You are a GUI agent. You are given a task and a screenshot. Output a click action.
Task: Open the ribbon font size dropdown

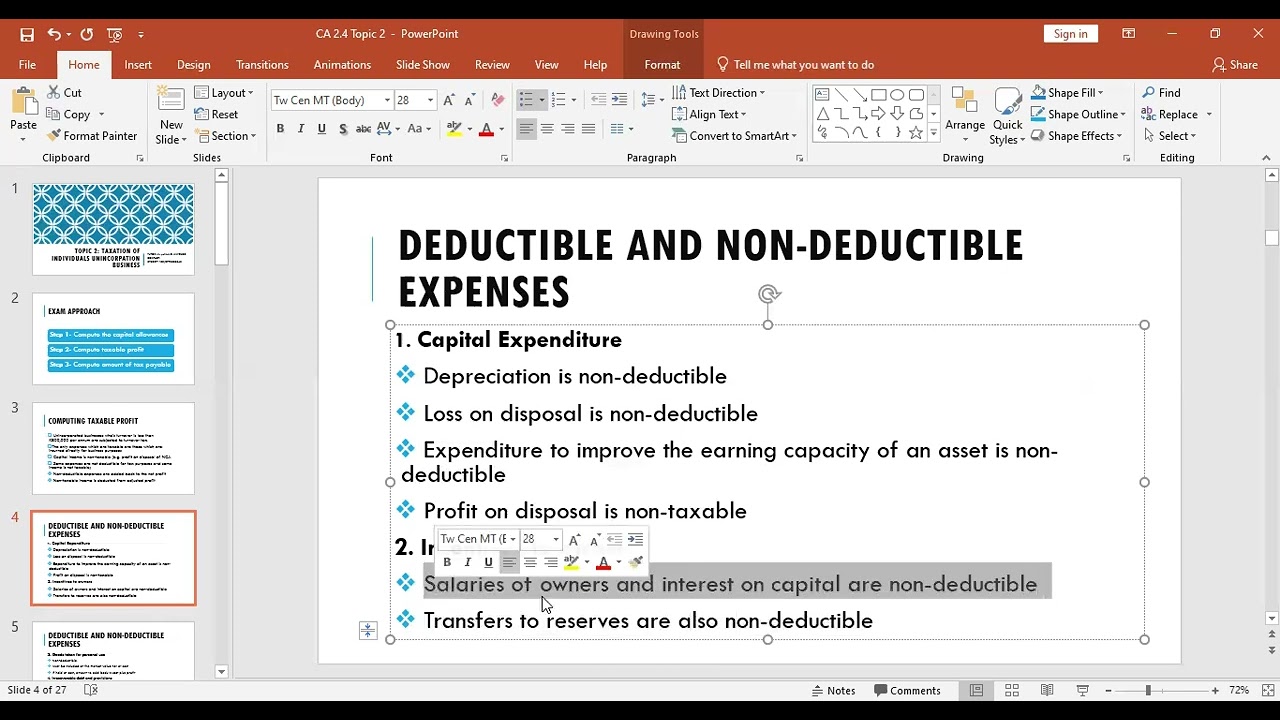(x=431, y=100)
